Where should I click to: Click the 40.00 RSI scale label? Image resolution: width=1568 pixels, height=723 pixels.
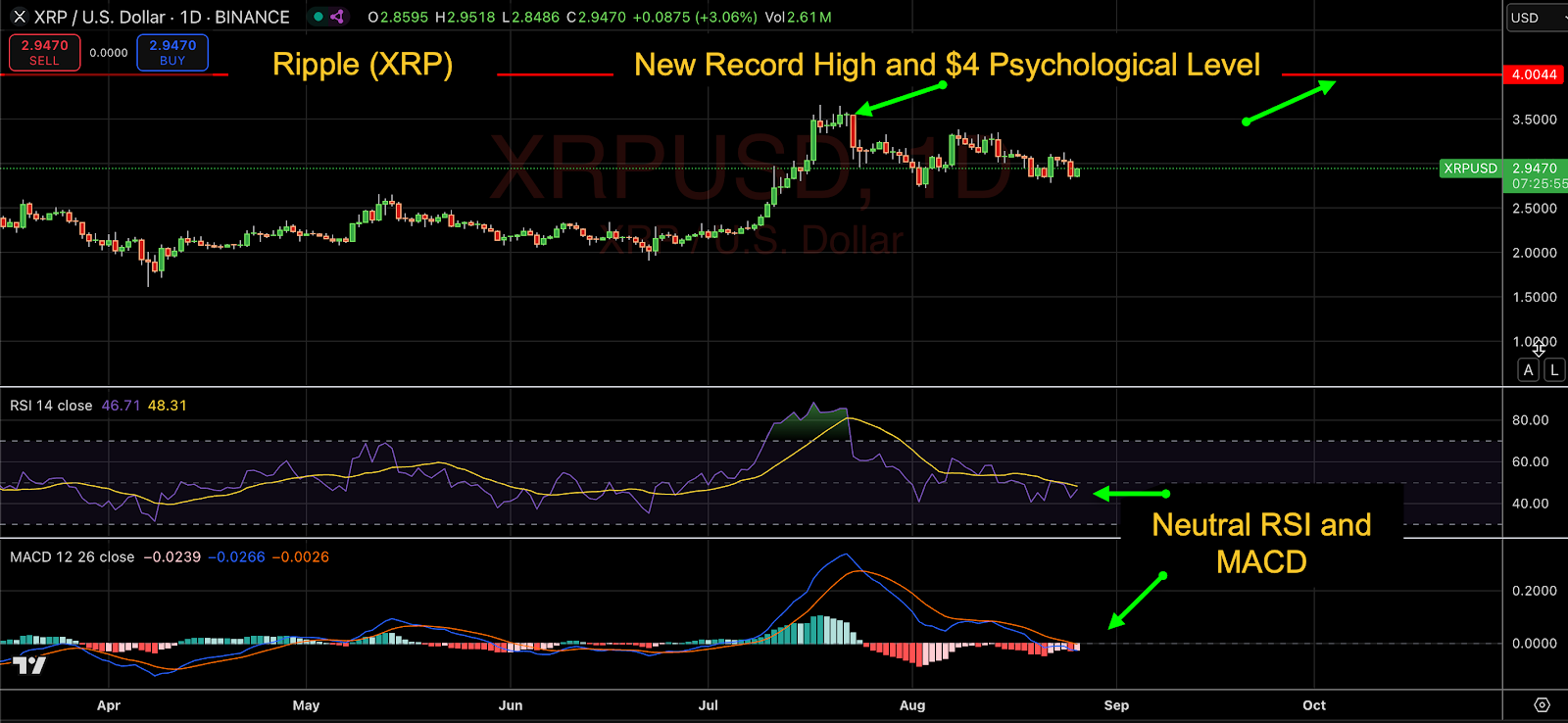[x=1531, y=504]
